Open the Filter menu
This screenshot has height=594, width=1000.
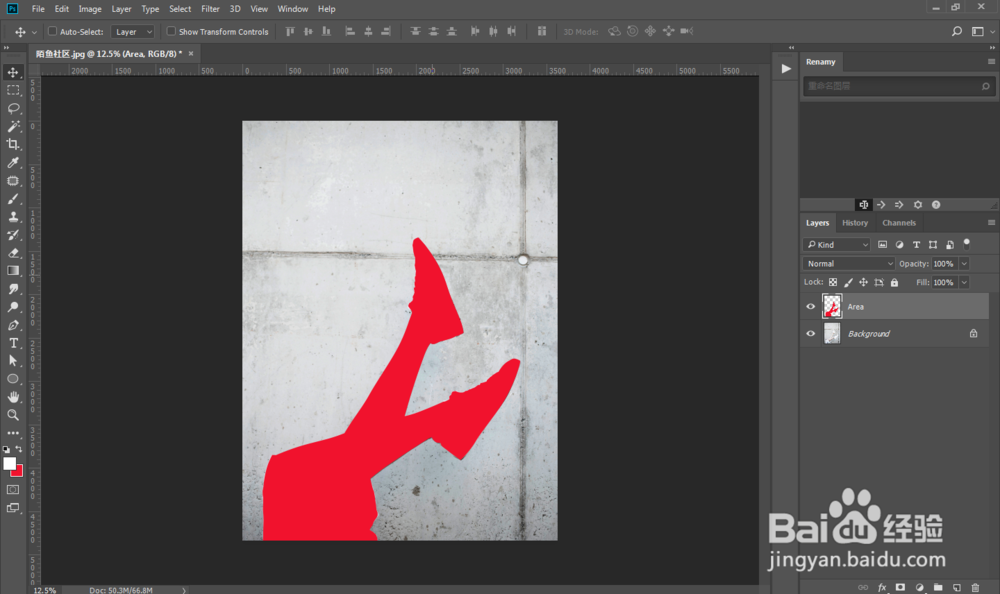tap(210, 9)
